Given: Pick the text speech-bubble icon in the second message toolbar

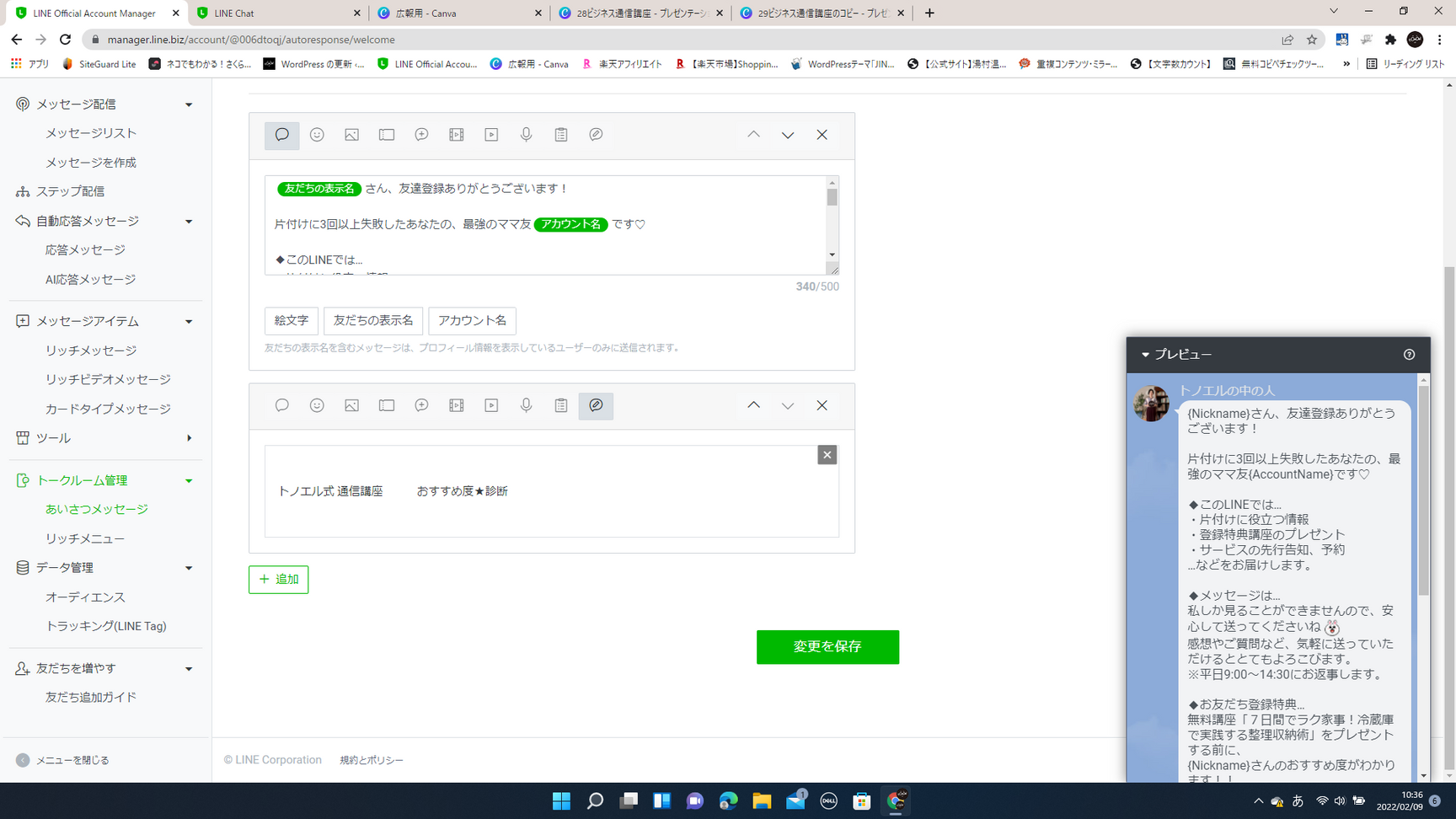Looking at the screenshot, I should tap(282, 405).
